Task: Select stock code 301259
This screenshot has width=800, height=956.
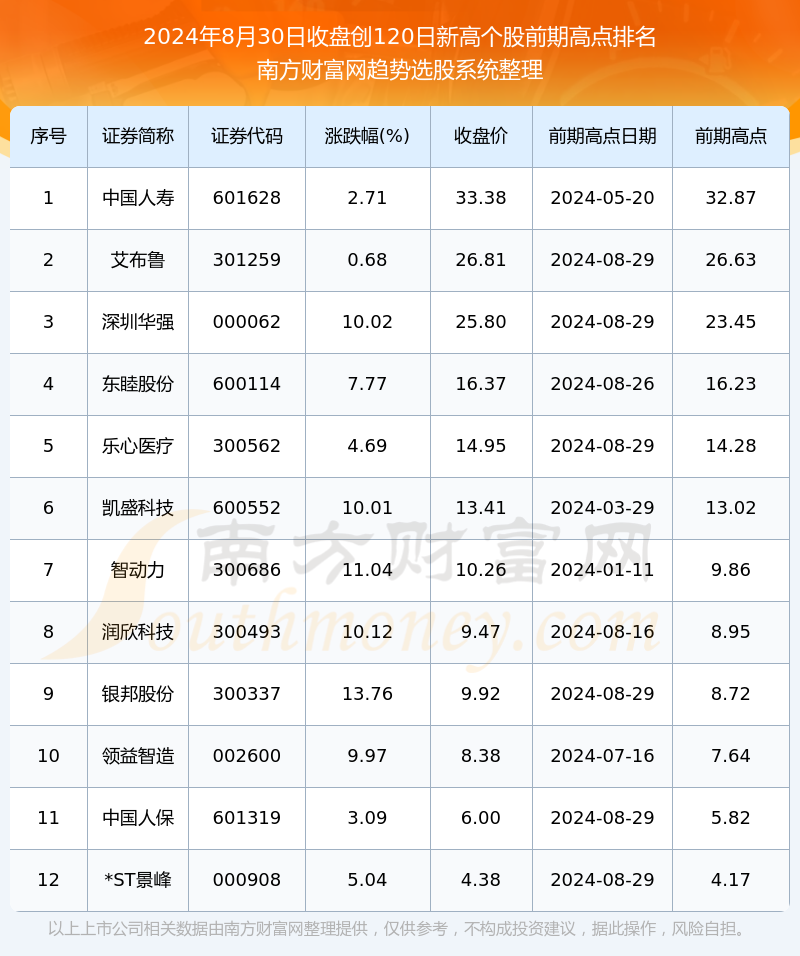Action: 247,260
